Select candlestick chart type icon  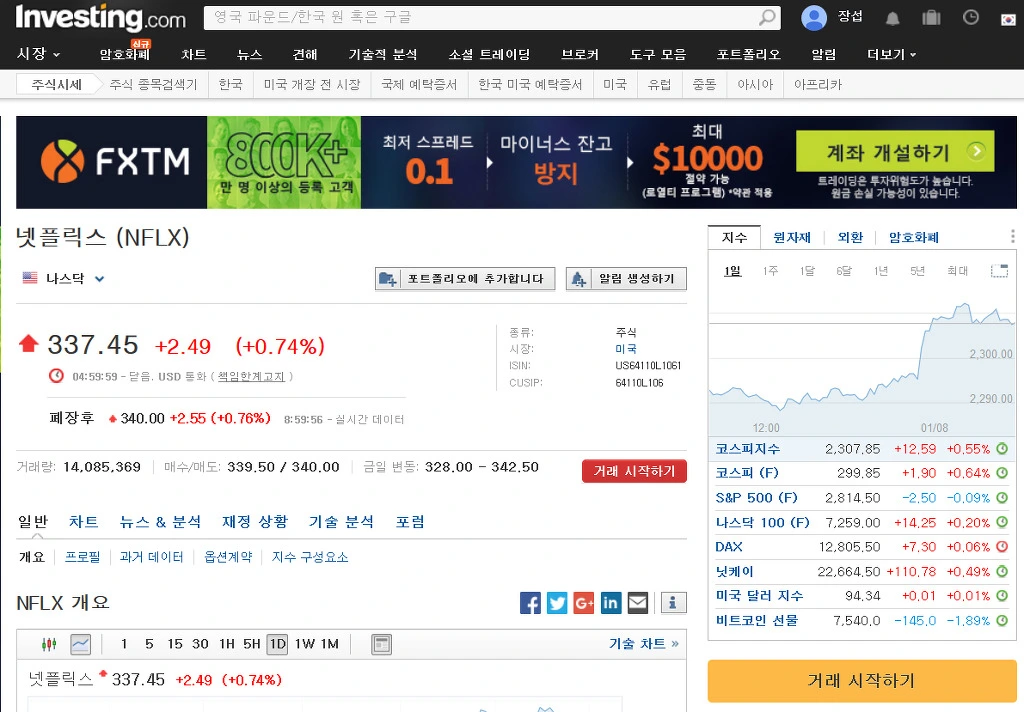pos(49,645)
